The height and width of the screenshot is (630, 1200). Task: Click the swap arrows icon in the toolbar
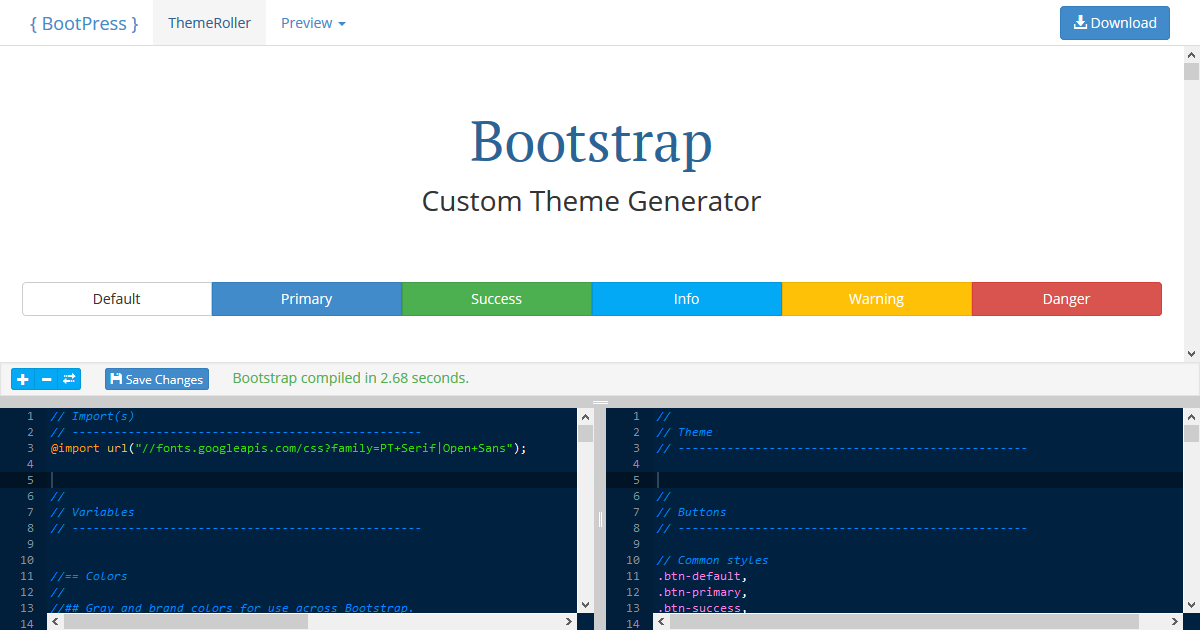70,379
